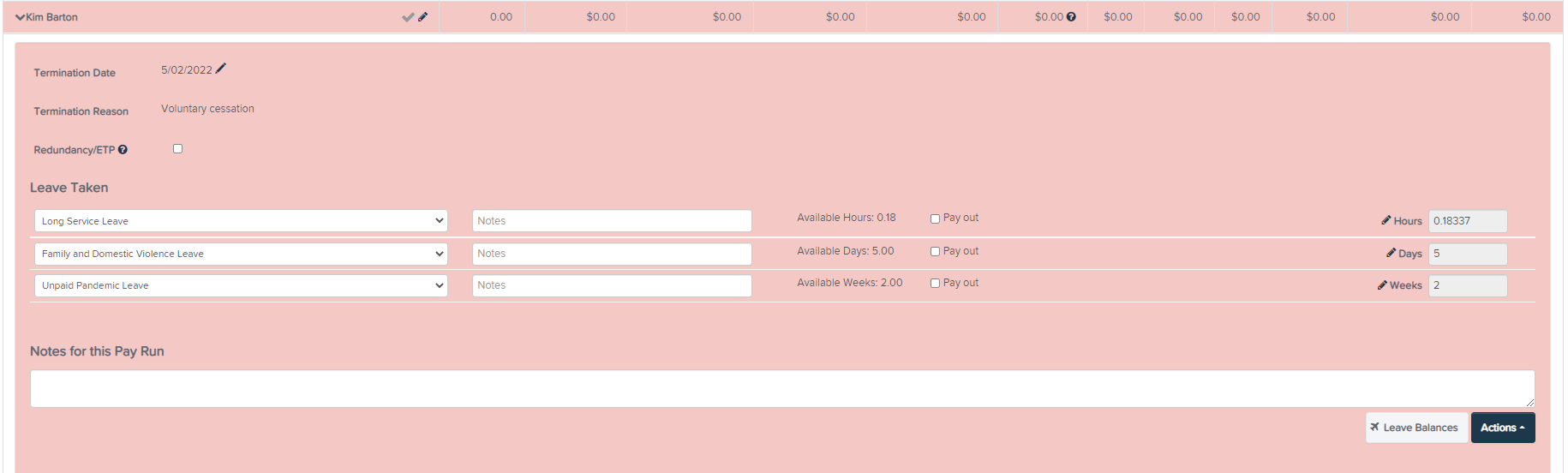Screen dimensions: 1568x473
Task: Open the Leave Balances button
Action: pyautogui.click(x=1416, y=428)
